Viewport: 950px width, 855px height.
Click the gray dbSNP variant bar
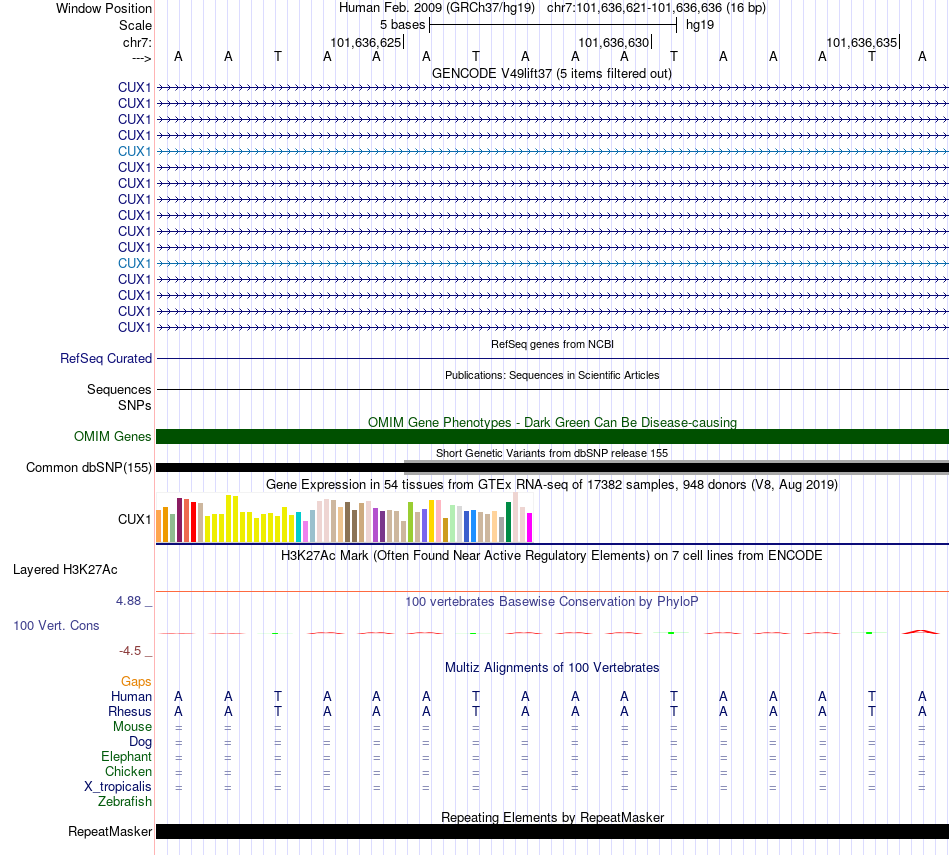[x=676, y=467]
